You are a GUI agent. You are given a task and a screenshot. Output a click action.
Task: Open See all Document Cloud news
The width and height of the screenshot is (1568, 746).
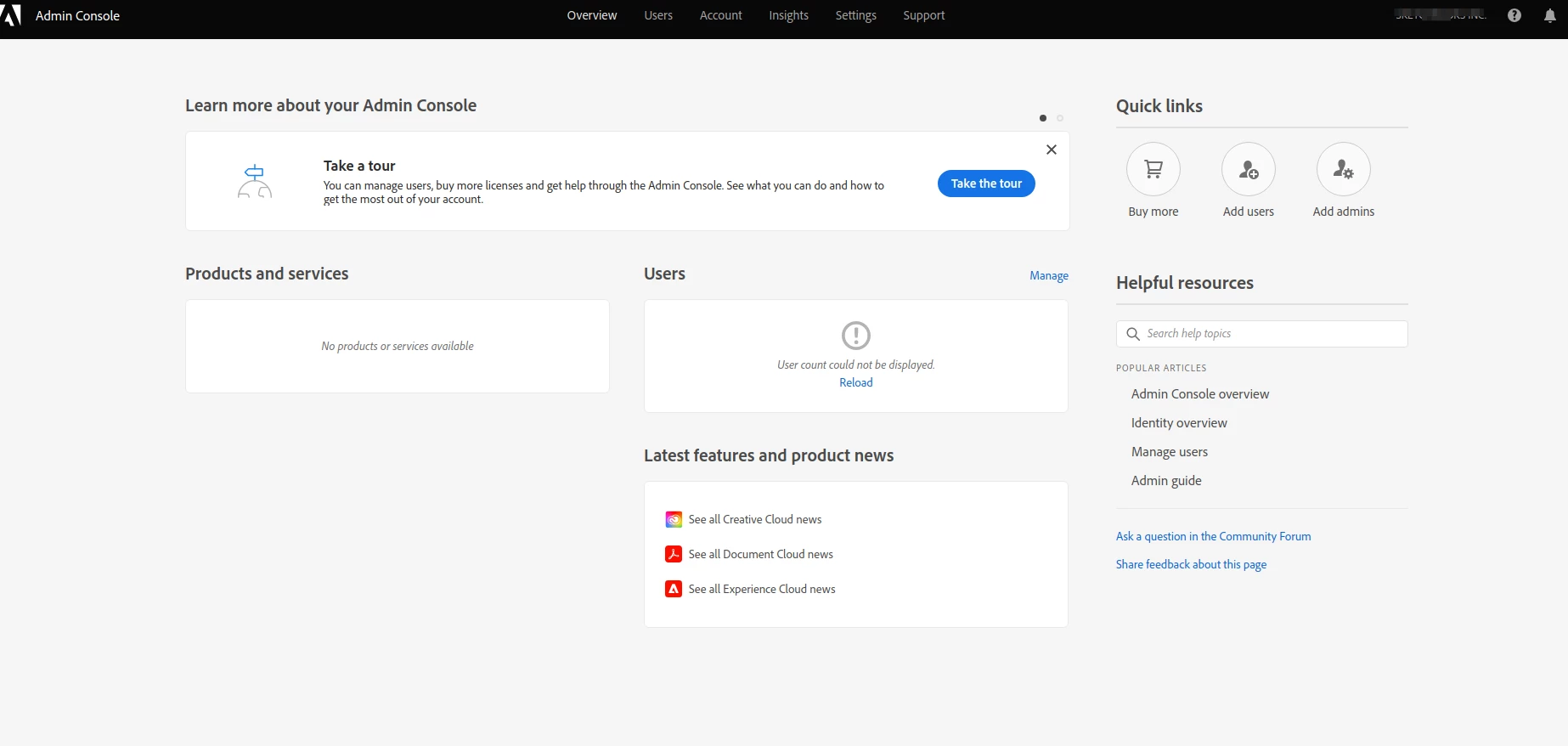761,554
